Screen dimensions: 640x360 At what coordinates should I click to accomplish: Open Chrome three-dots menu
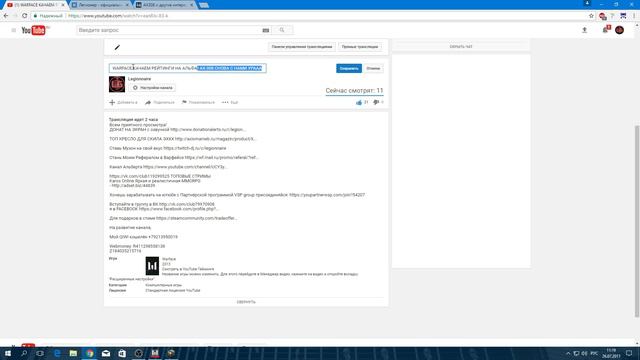click(634, 16)
